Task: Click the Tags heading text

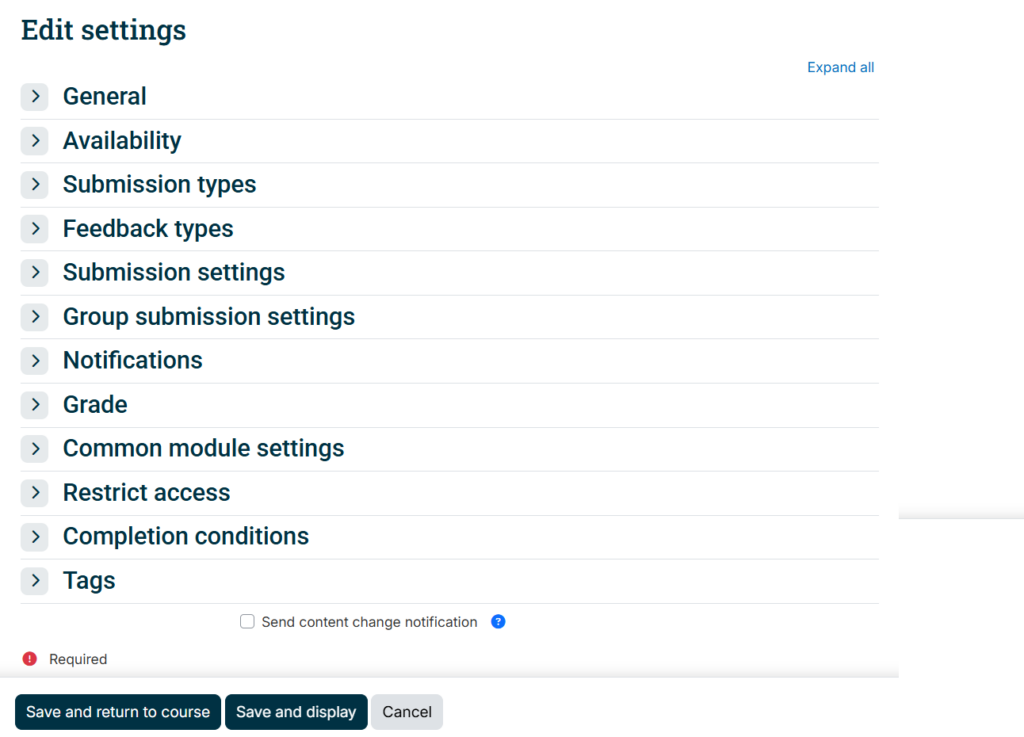Action: tap(89, 581)
